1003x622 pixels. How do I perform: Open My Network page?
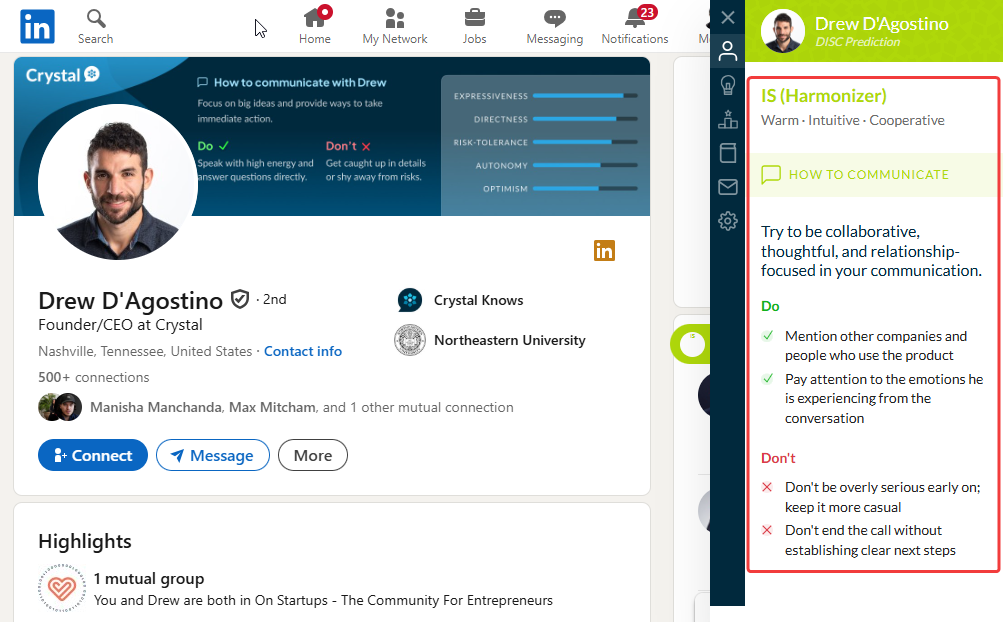click(x=395, y=26)
